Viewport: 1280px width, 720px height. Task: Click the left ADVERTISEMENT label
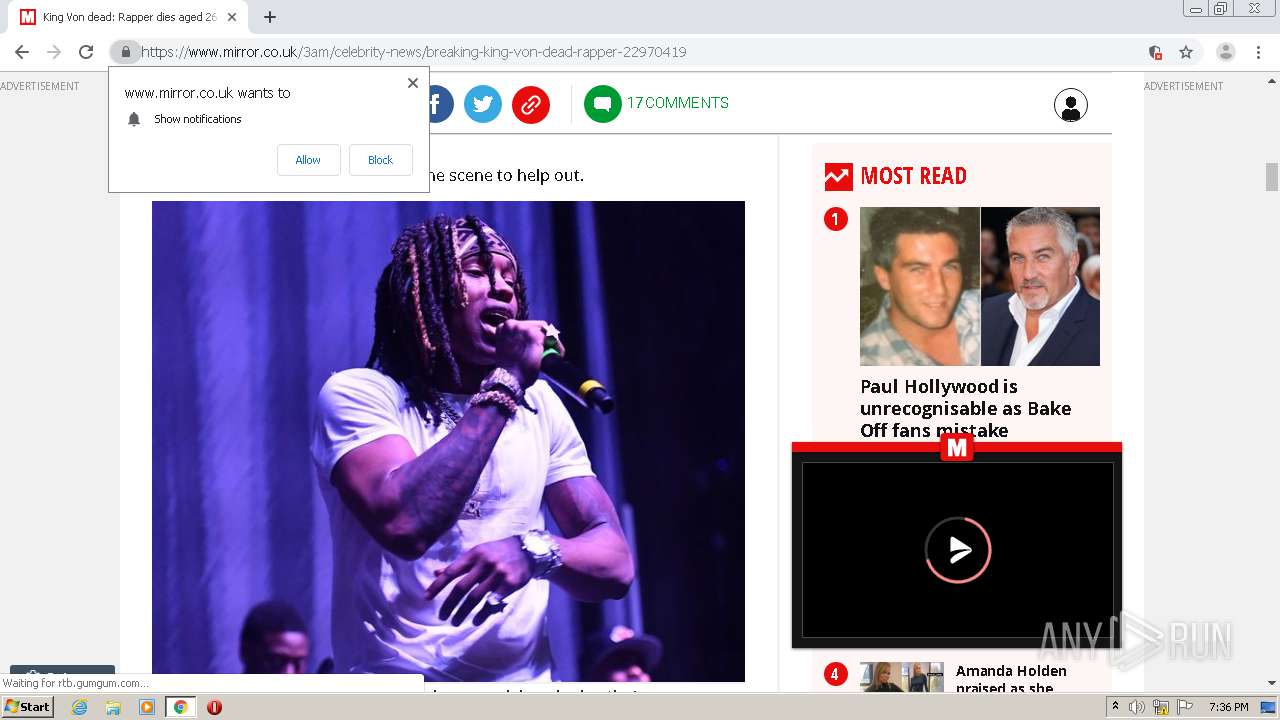(40, 86)
